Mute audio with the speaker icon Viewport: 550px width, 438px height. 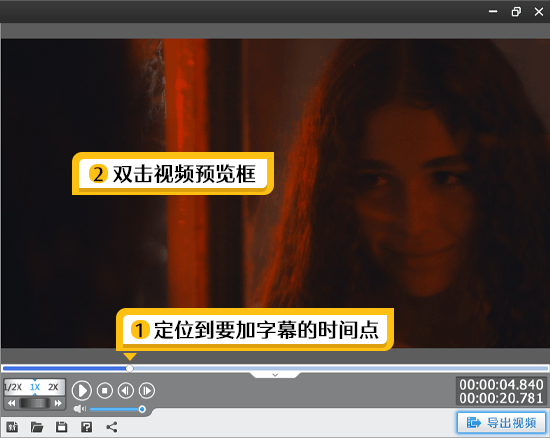[80, 409]
